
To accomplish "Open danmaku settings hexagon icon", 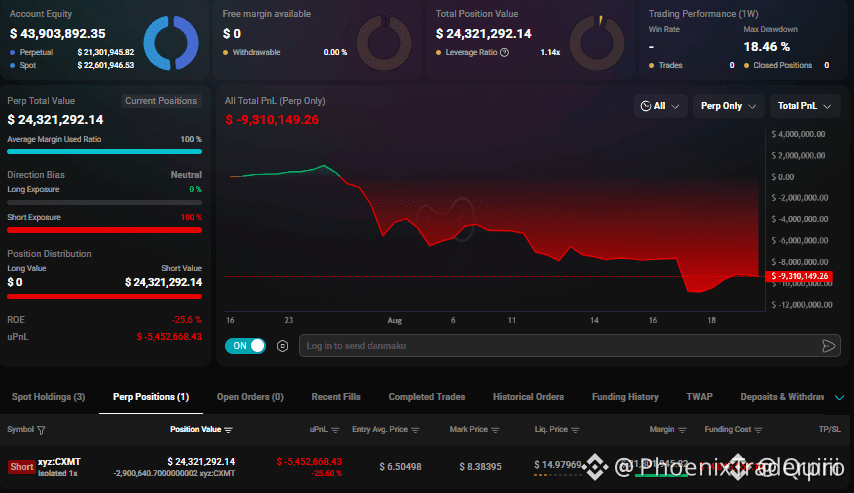I will coord(282,346).
